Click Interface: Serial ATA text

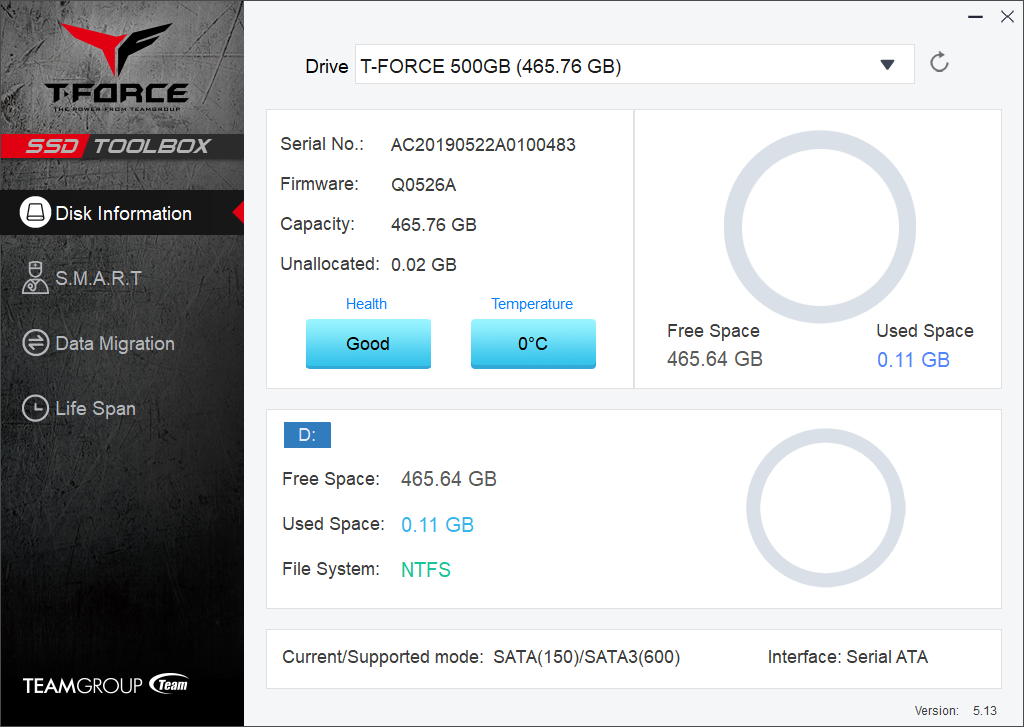848,656
